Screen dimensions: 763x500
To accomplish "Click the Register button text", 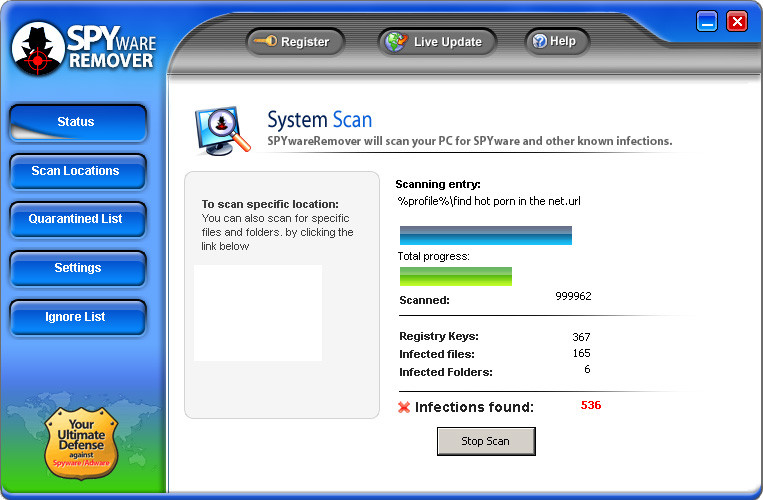I will 305,42.
